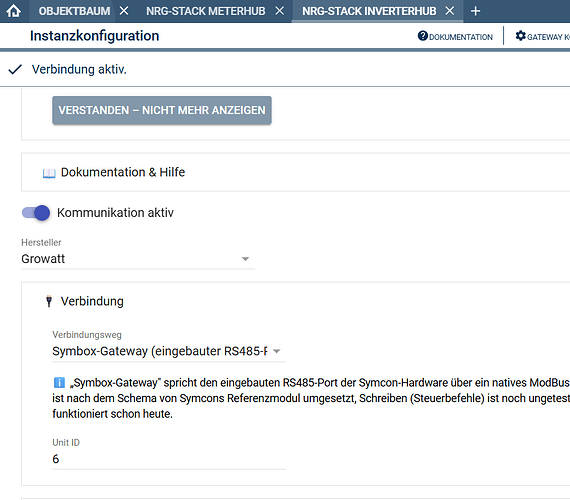Click the 'Verbindung aktiv.' status text
Screen dimensions: 570x500
[x=79, y=69]
